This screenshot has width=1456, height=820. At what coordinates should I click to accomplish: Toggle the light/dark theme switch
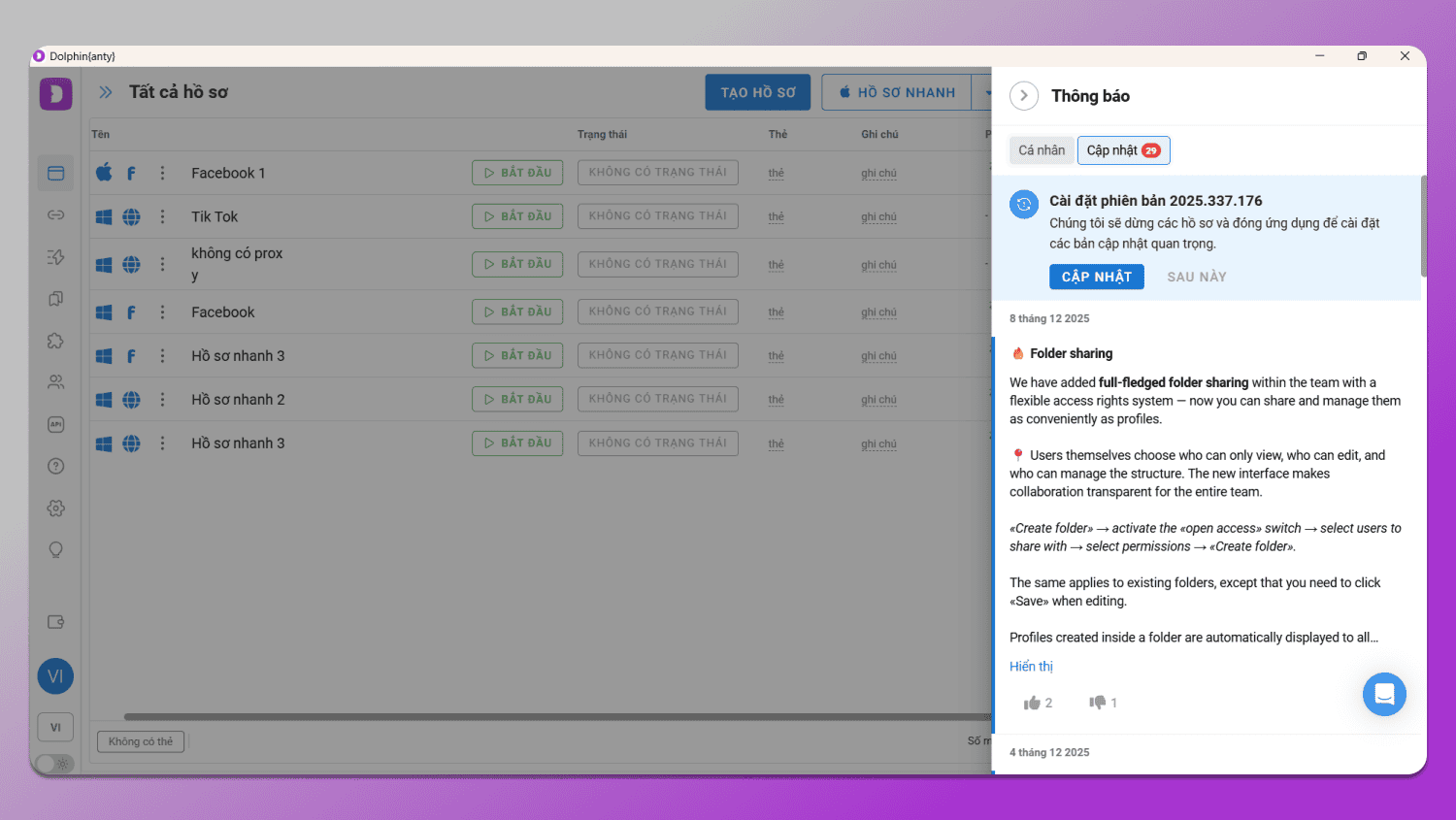tap(54, 764)
